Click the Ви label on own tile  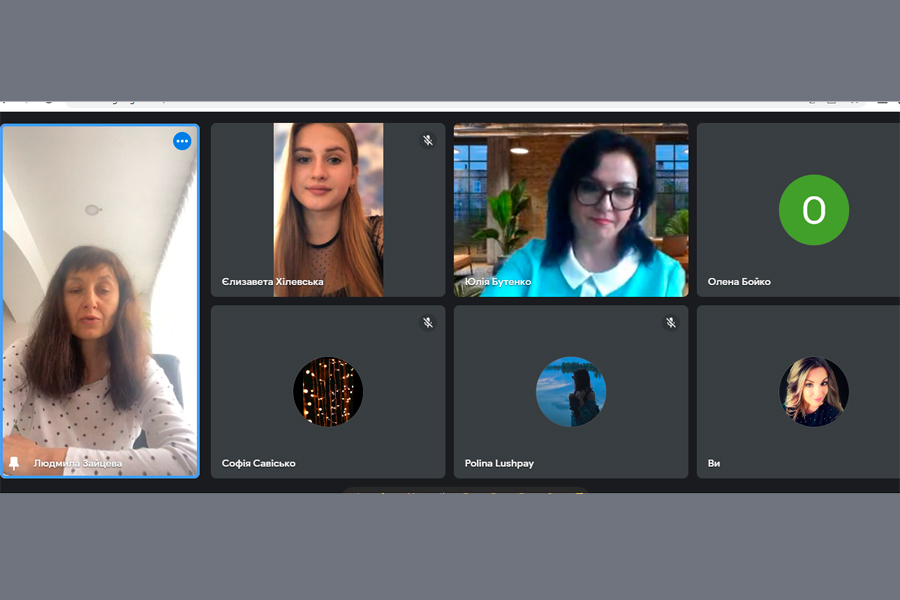tap(713, 463)
